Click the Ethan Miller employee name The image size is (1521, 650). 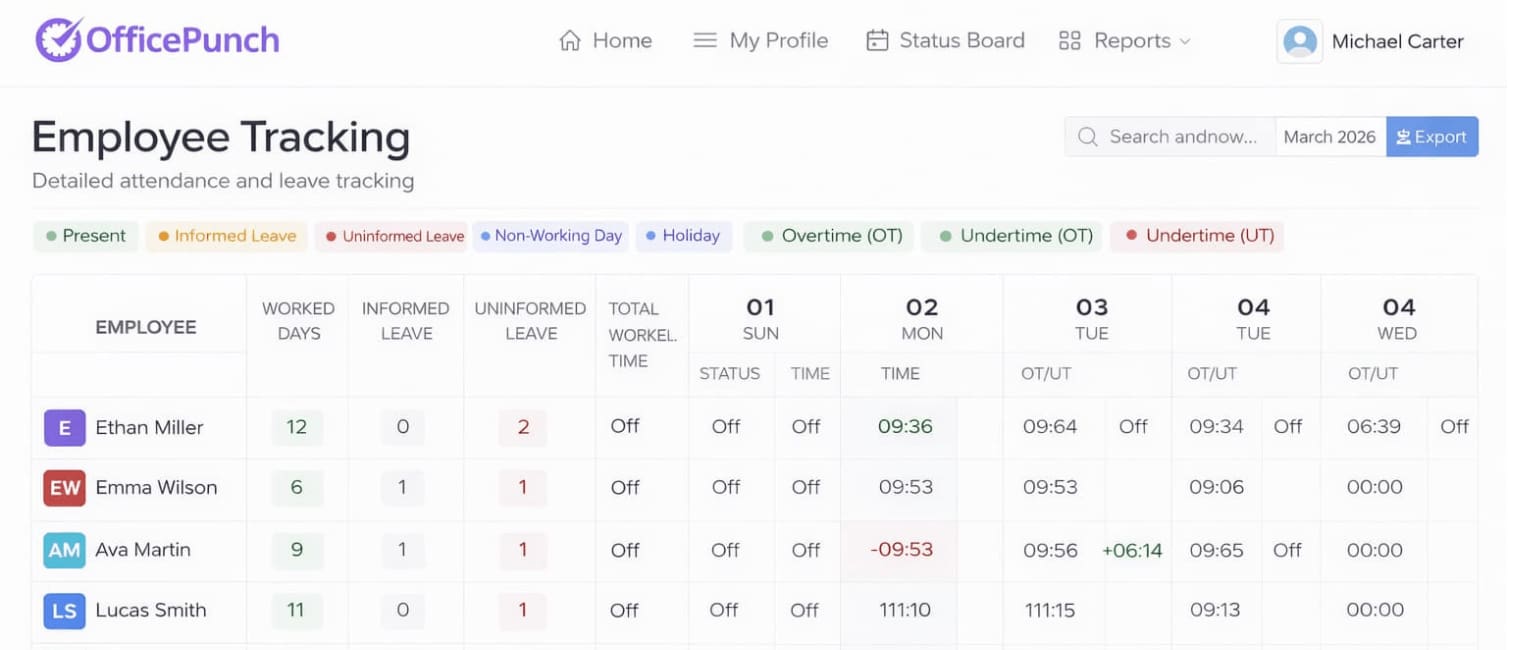click(149, 428)
